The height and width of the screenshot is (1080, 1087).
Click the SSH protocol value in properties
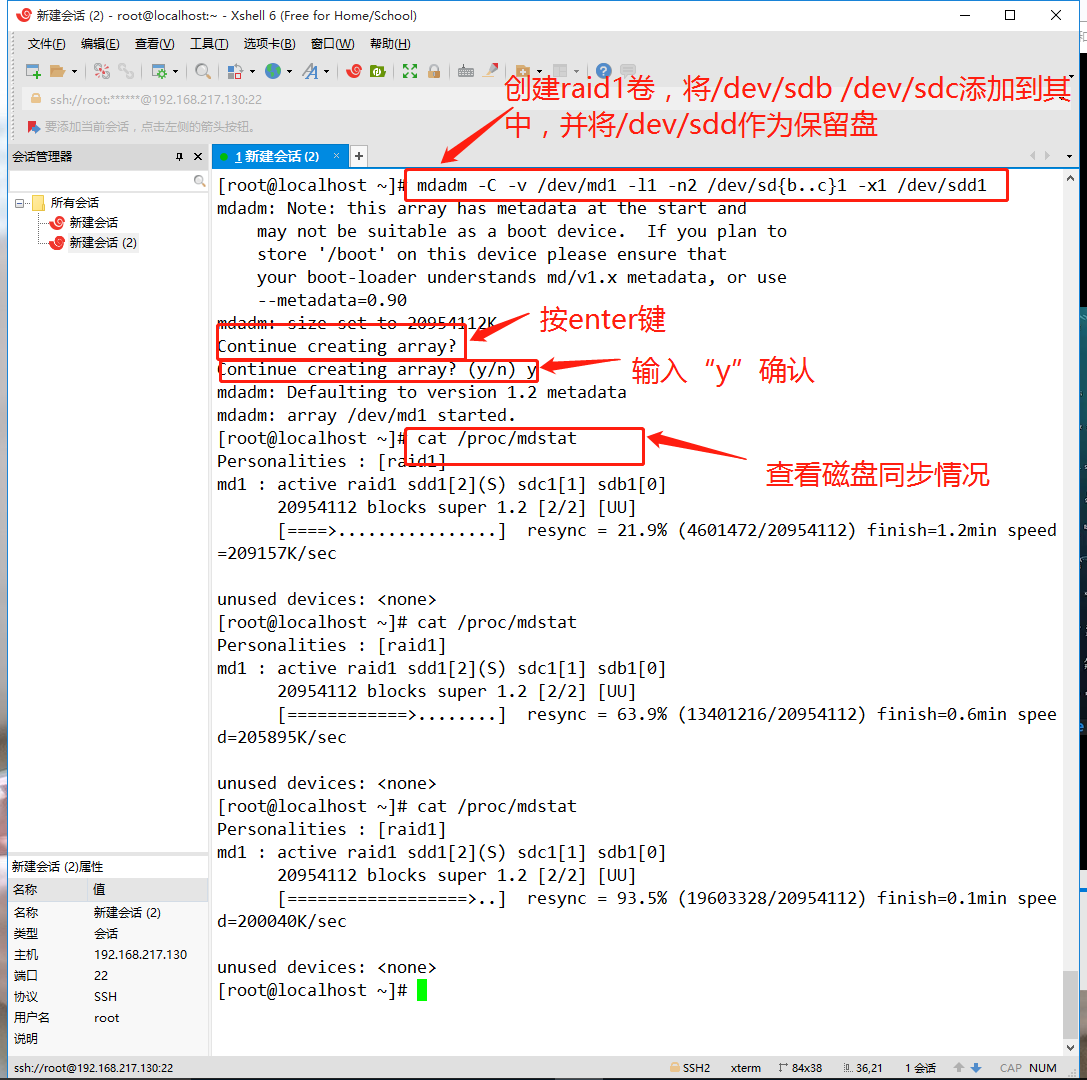point(105,997)
